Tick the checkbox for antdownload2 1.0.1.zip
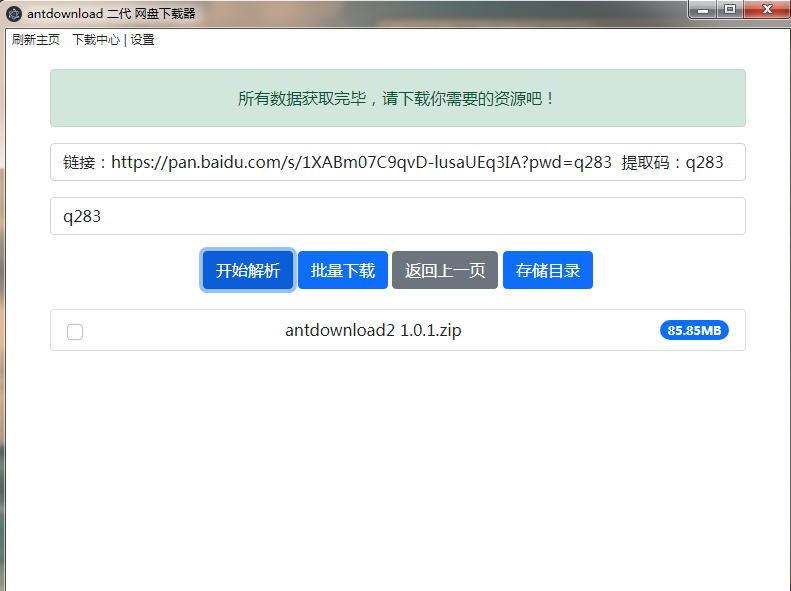 click(75, 332)
